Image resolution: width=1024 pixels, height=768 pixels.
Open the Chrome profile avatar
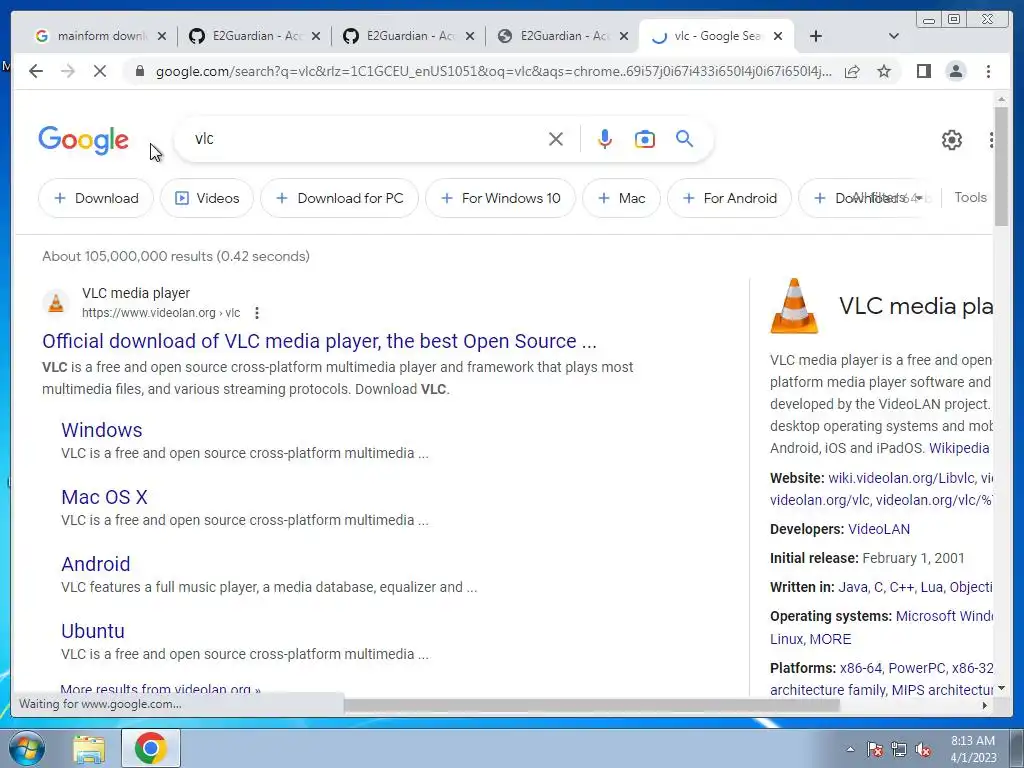pyautogui.click(x=955, y=71)
